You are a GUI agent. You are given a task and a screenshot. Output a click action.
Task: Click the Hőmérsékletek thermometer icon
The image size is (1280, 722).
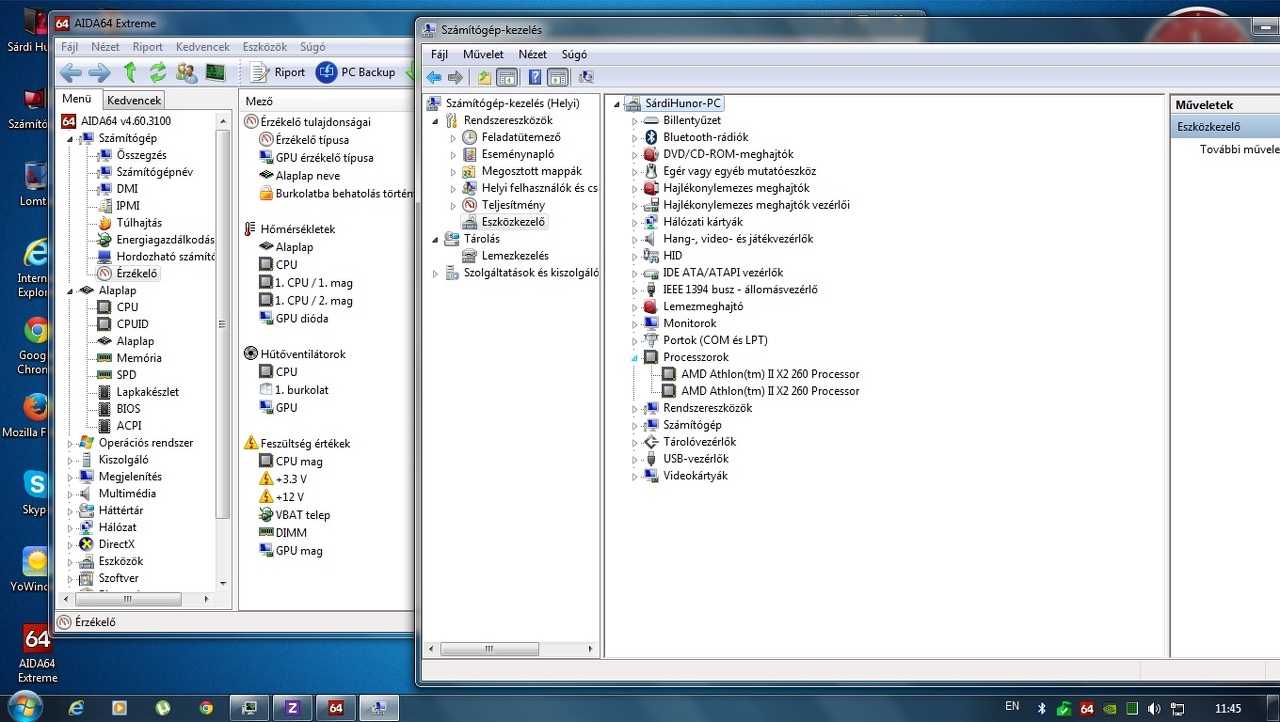point(251,229)
